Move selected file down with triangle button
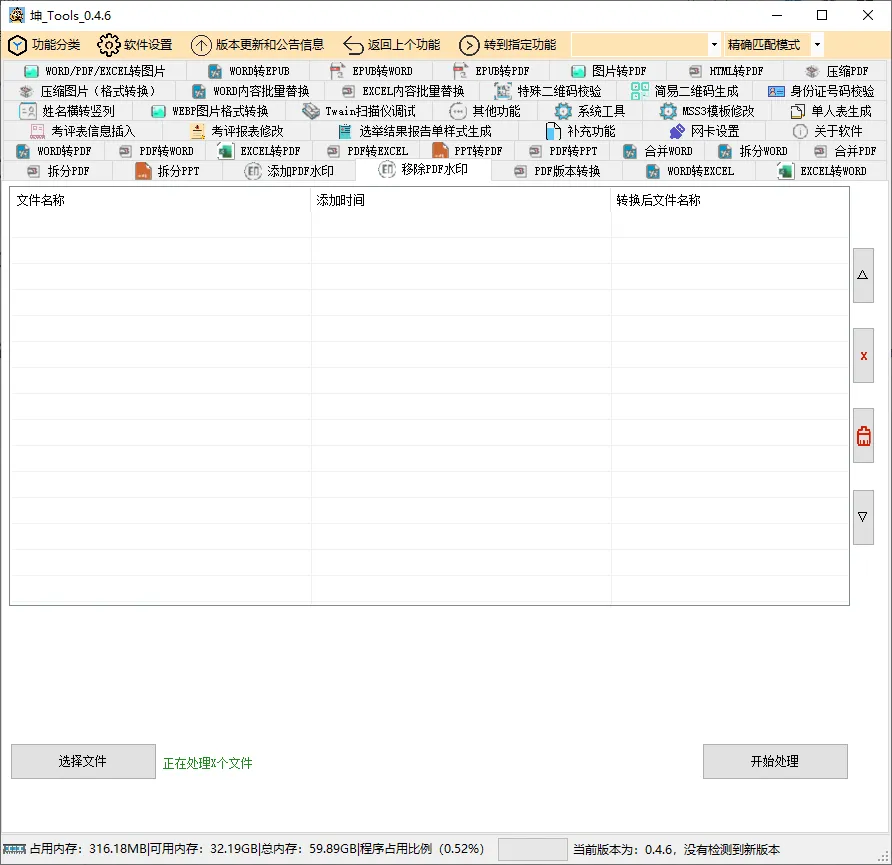The height and width of the screenshot is (865, 892). click(863, 517)
